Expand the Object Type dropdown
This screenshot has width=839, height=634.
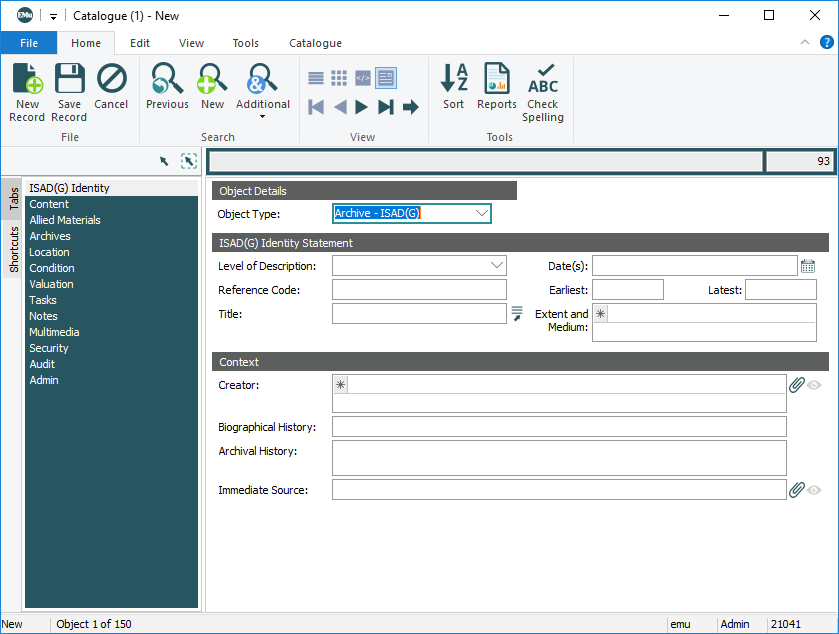(481, 214)
